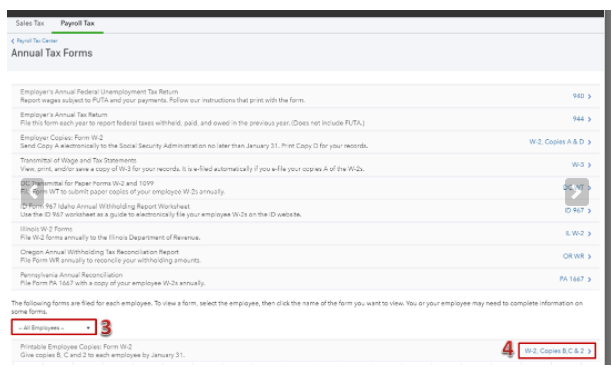Click Illinois W-2 Forms row title
612x369 pixels.
[46, 229]
